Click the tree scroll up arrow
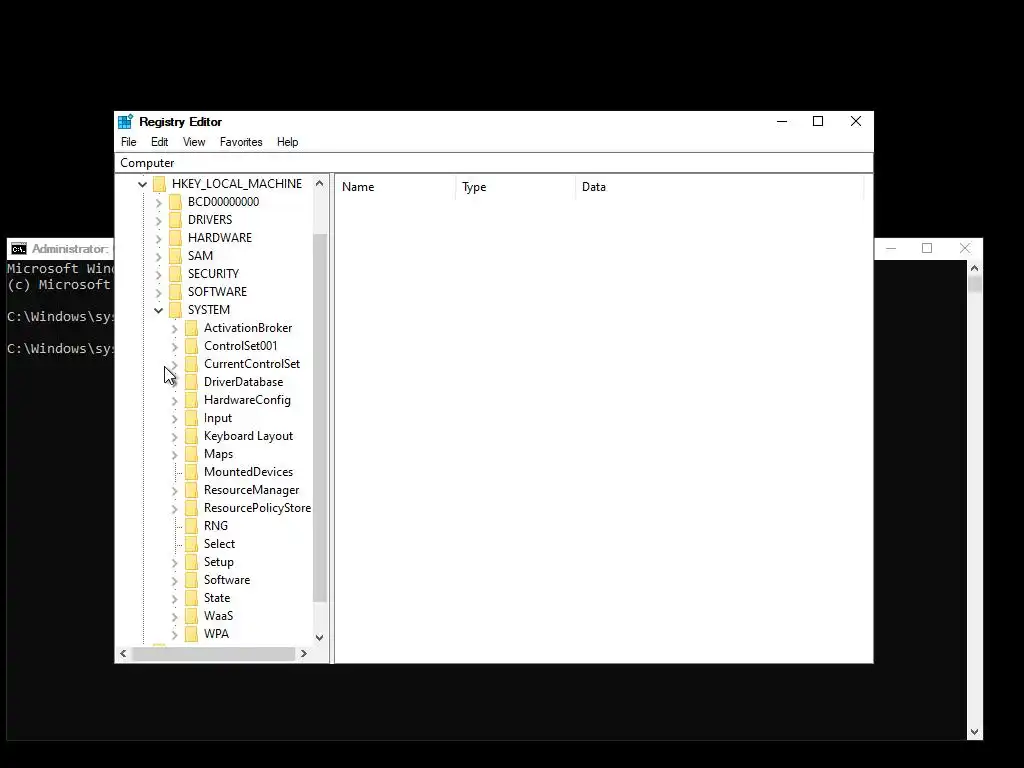The image size is (1024, 768). point(319,184)
